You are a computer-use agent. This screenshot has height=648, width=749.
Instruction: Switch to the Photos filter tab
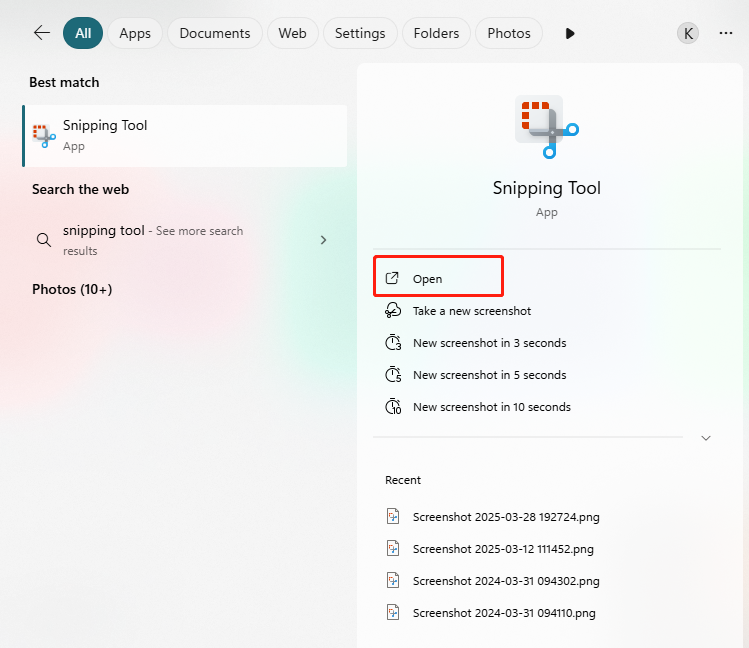pos(509,33)
